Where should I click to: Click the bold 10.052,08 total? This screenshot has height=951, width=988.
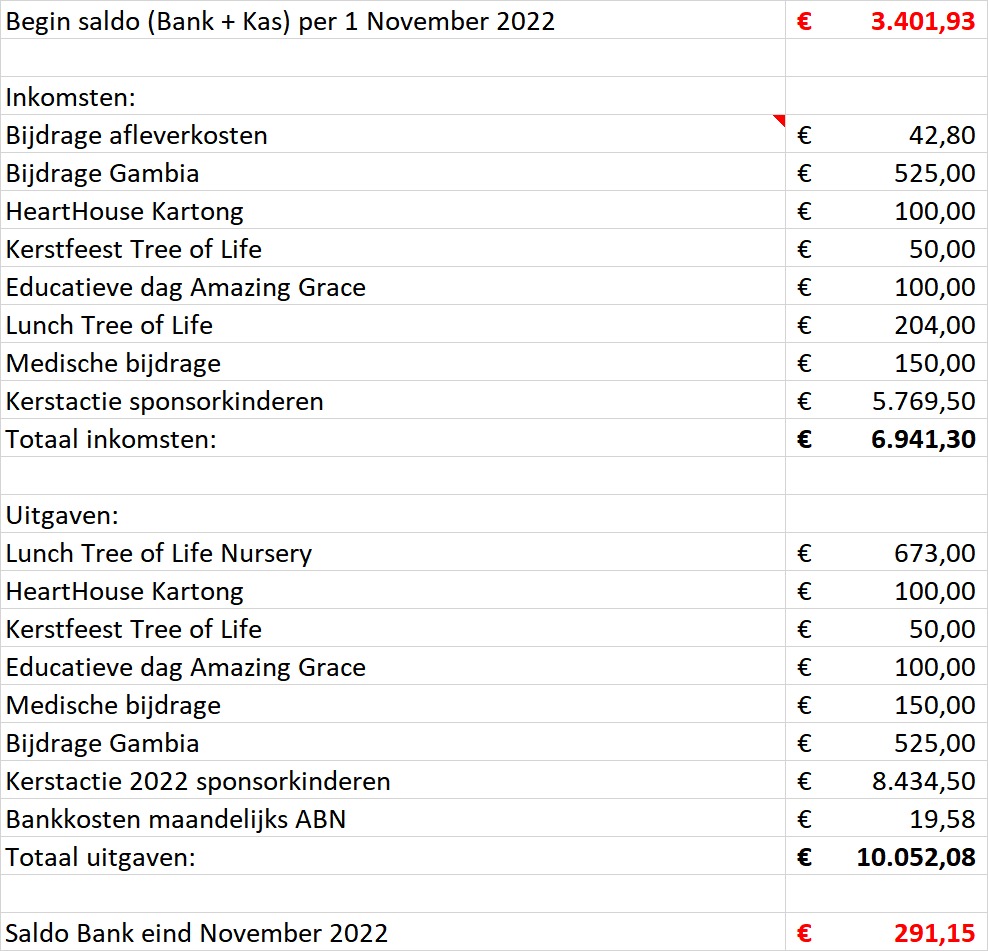[x=916, y=858]
